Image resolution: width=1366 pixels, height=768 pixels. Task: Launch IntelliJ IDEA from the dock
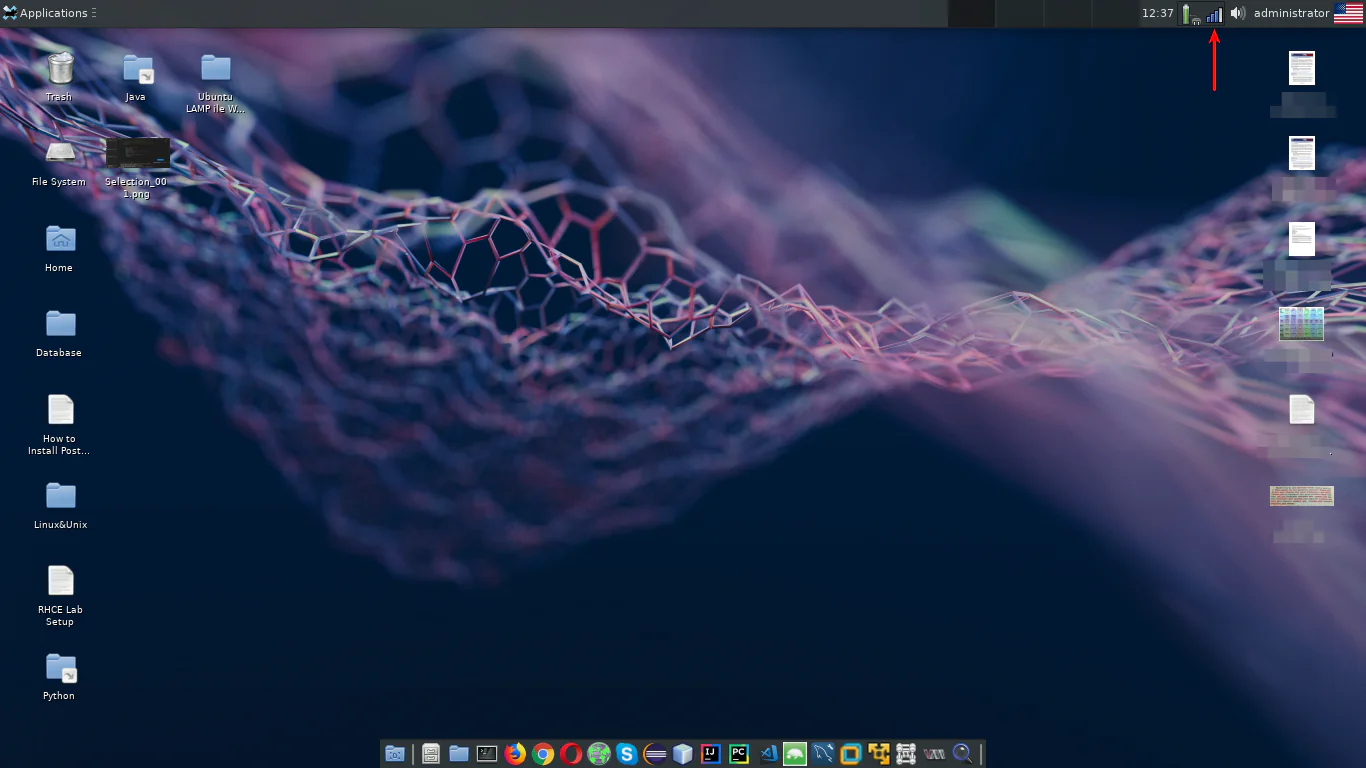(711, 754)
